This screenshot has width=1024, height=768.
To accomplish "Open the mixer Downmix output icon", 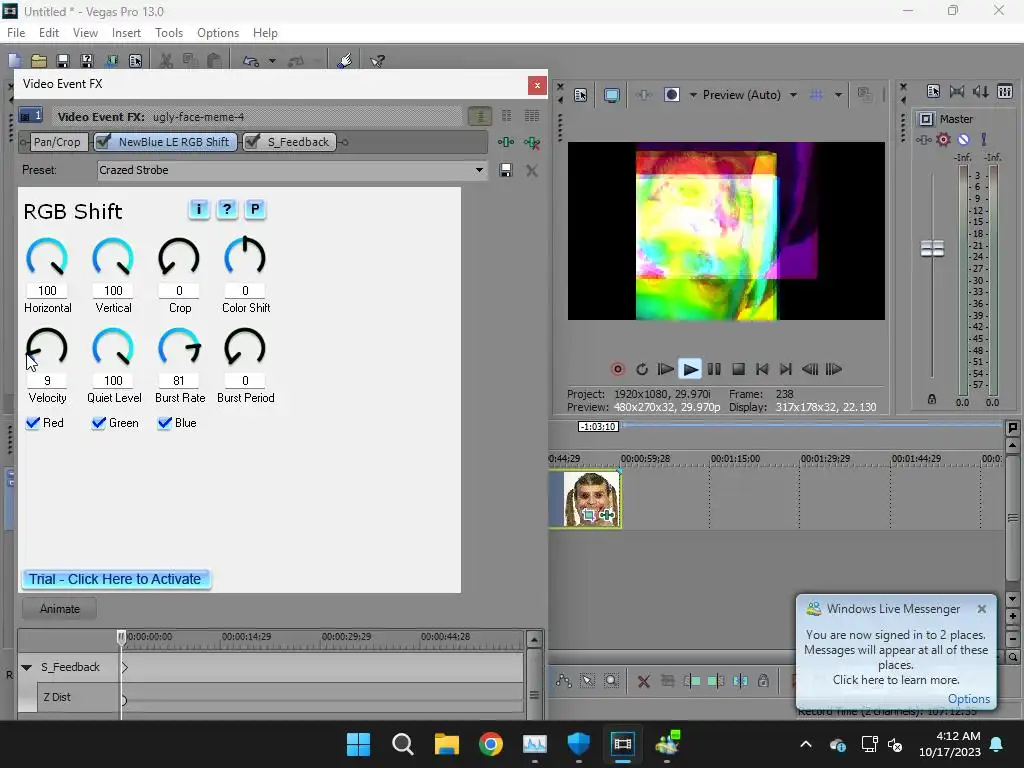I will coord(957,91).
